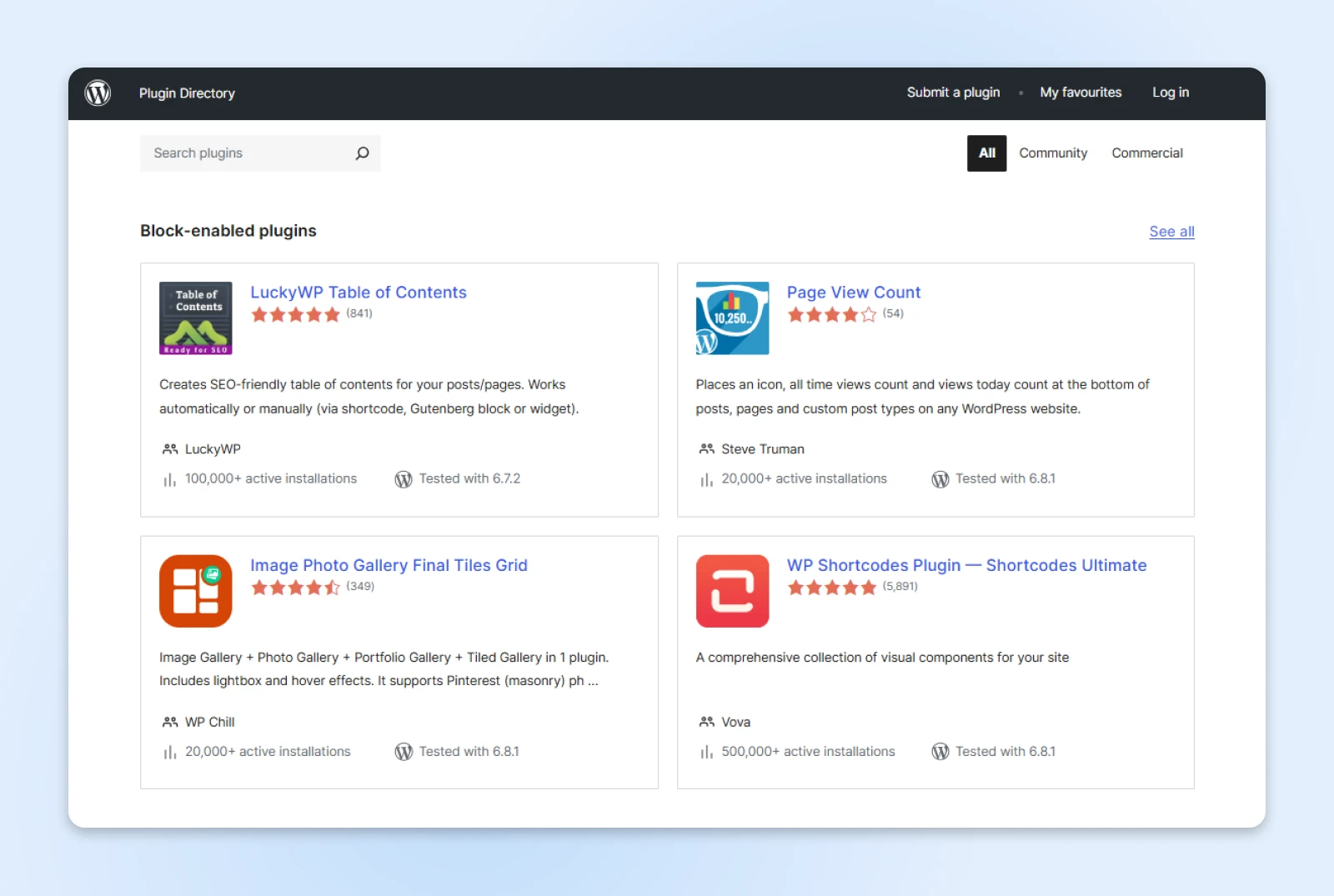Switch to the Commercial filter

[x=1146, y=153]
